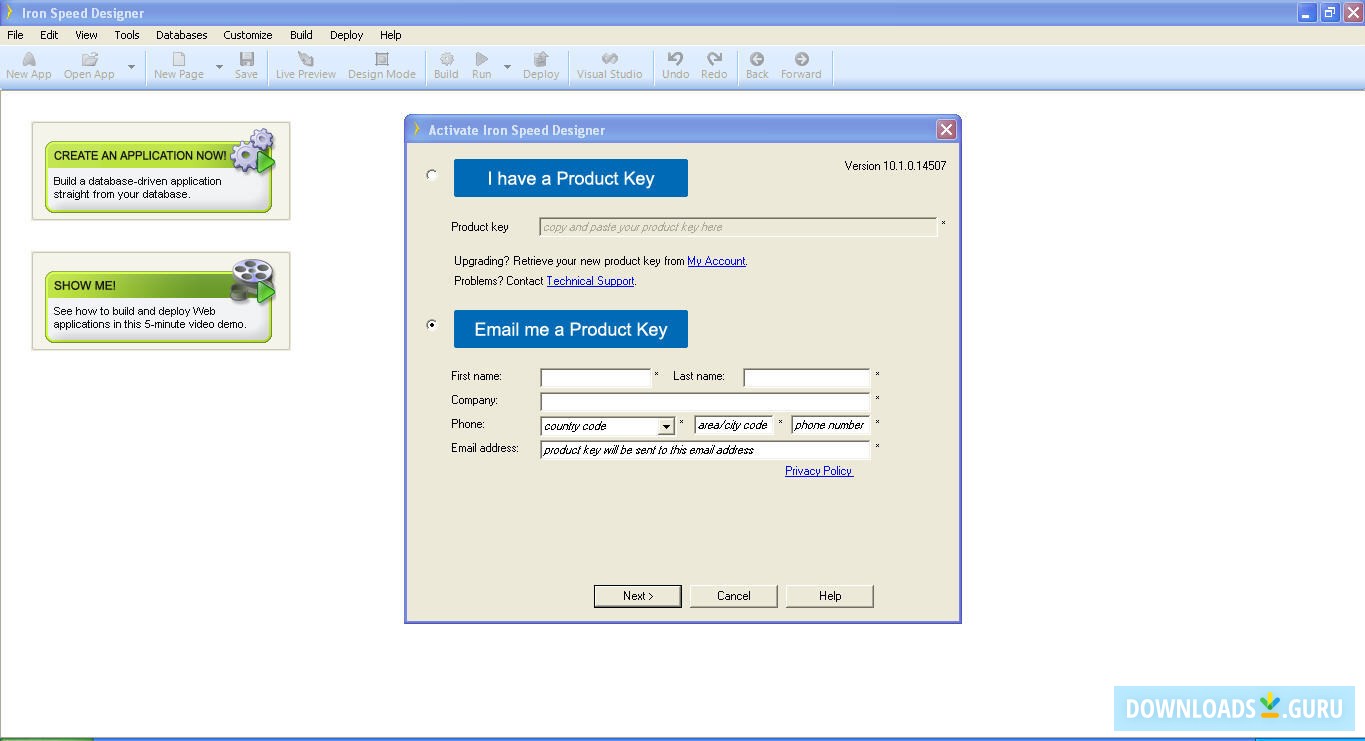Click the New App toolbar icon
This screenshot has height=741, width=1365.
tap(28, 64)
